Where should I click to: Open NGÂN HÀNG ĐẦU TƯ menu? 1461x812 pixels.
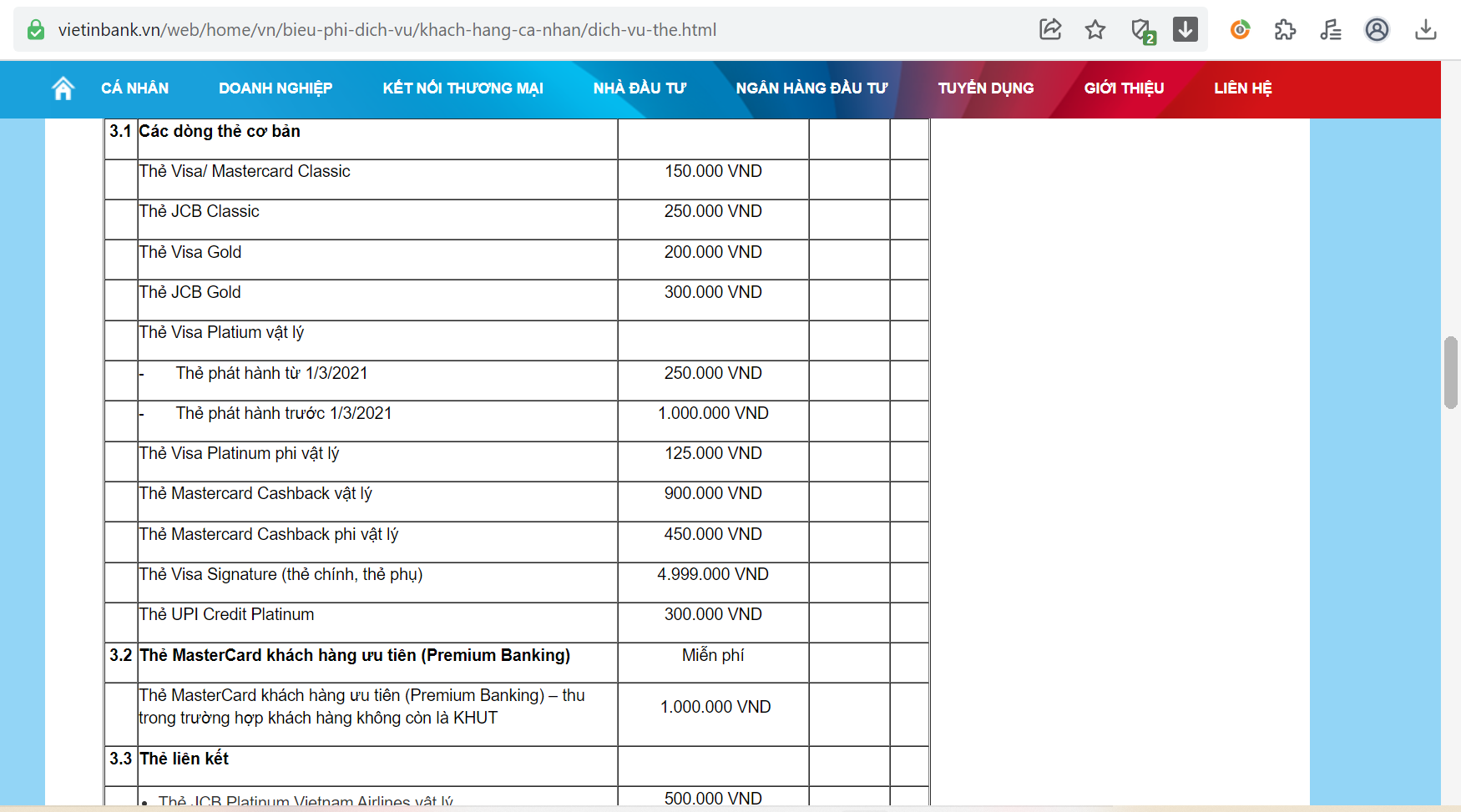811,88
